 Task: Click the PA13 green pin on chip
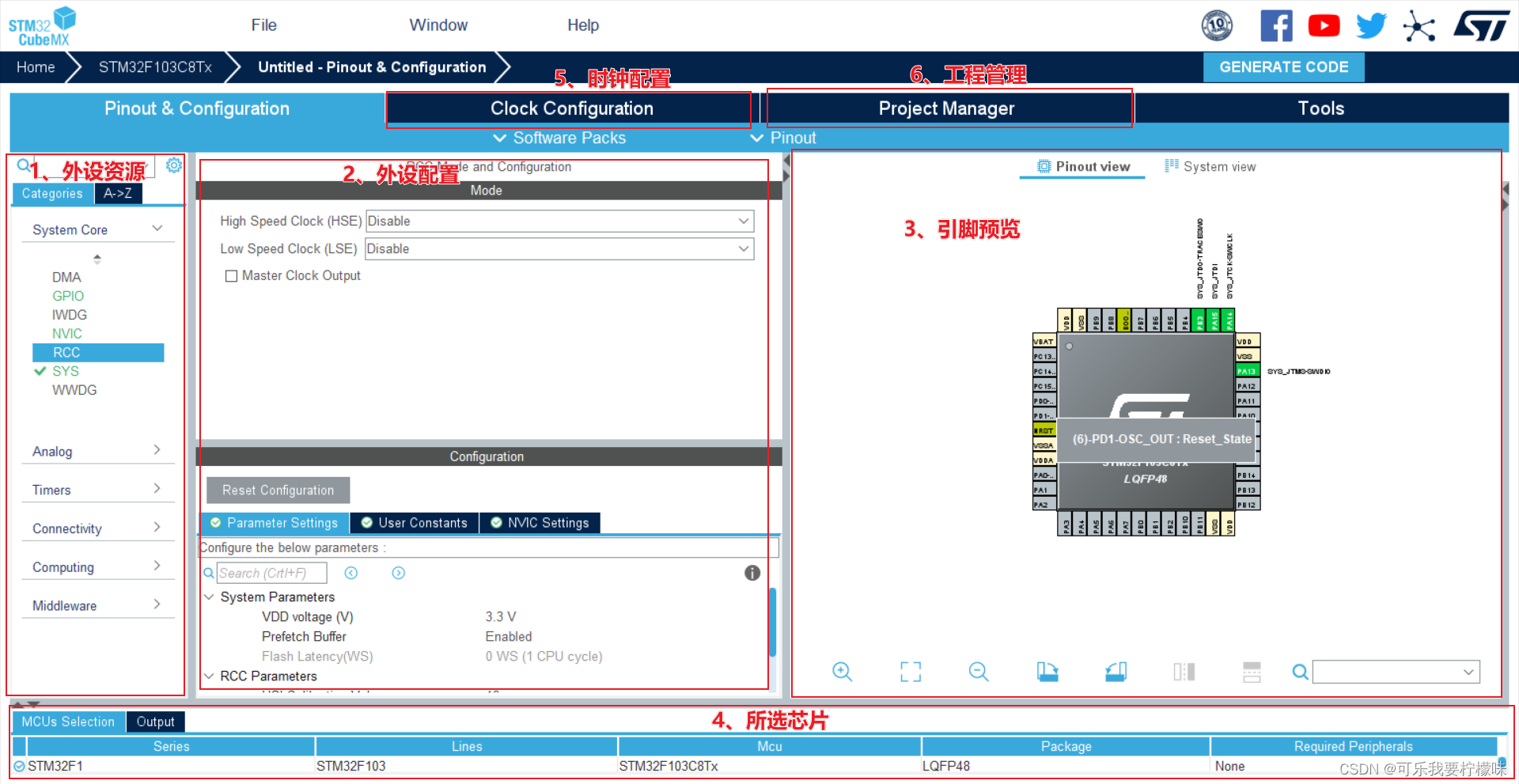coord(1247,371)
